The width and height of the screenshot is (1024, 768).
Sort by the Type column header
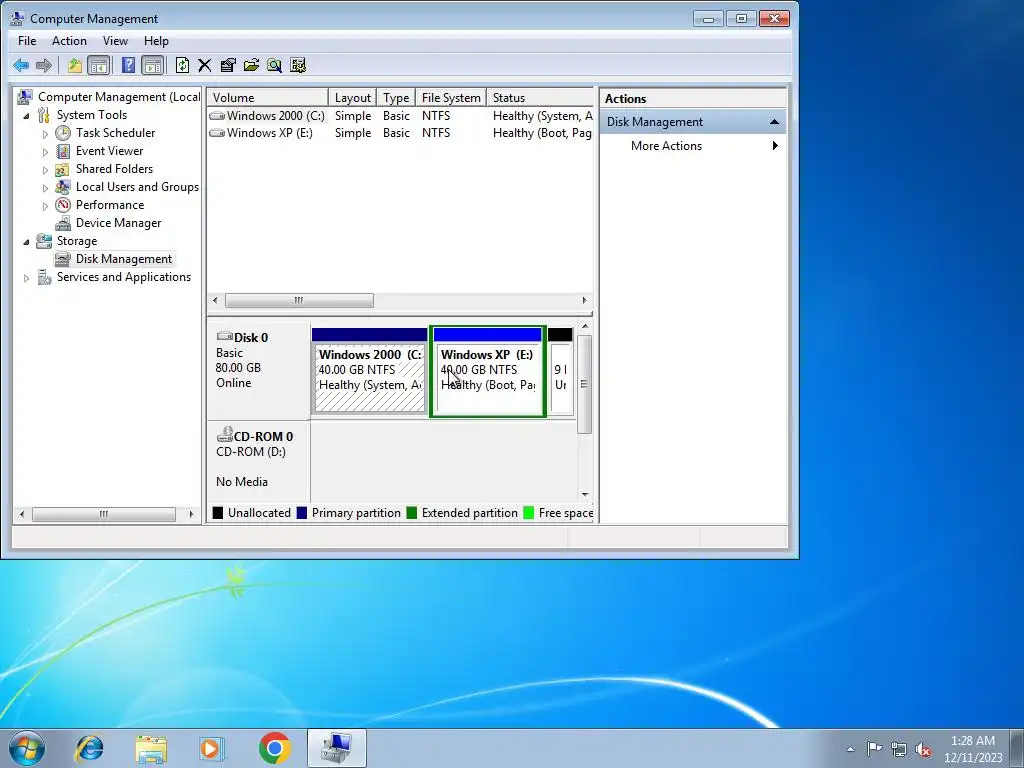(x=396, y=97)
